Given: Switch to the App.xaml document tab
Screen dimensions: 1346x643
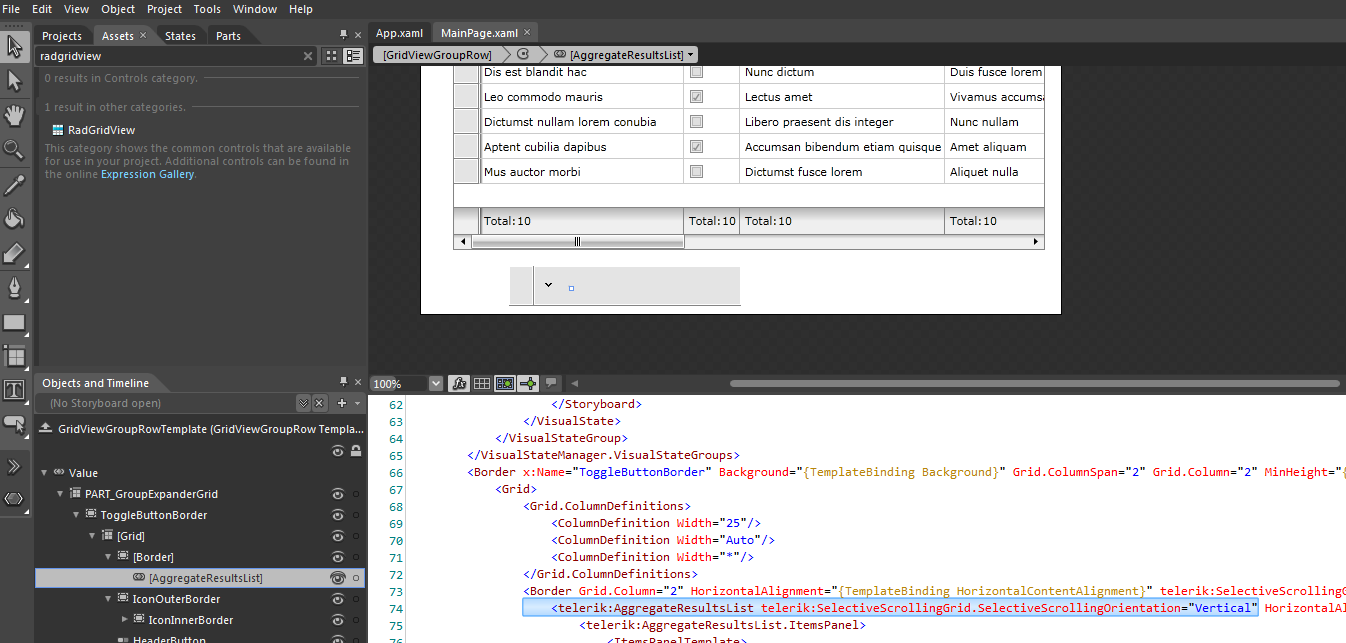Looking at the screenshot, I should (x=400, y=33).
